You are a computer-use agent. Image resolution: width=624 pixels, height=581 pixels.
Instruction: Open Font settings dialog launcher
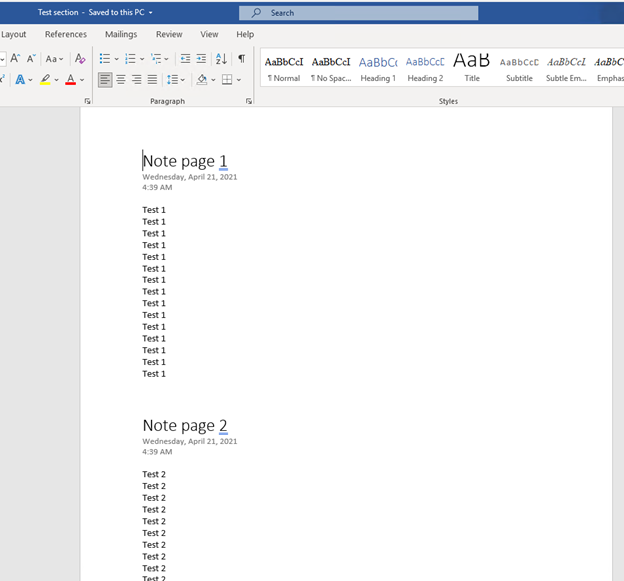pyautogui.click(x=87, y=101)
